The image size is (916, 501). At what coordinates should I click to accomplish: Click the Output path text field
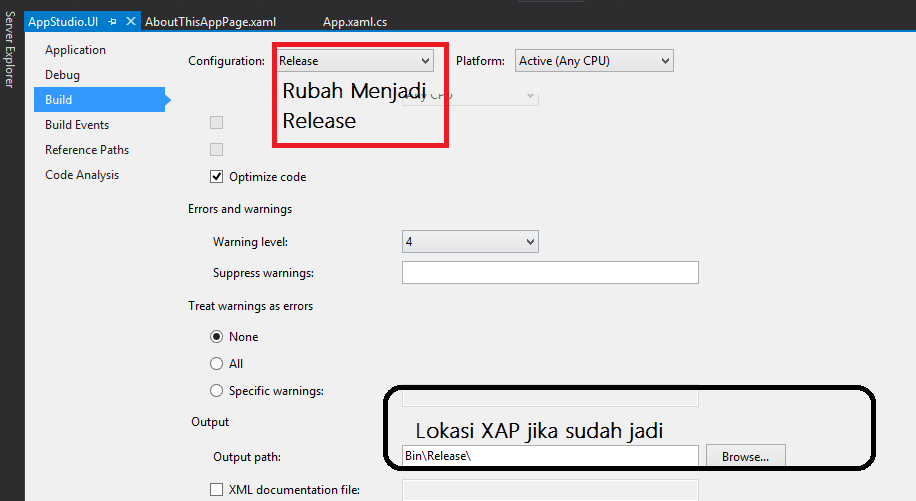(x=550, y=456)
